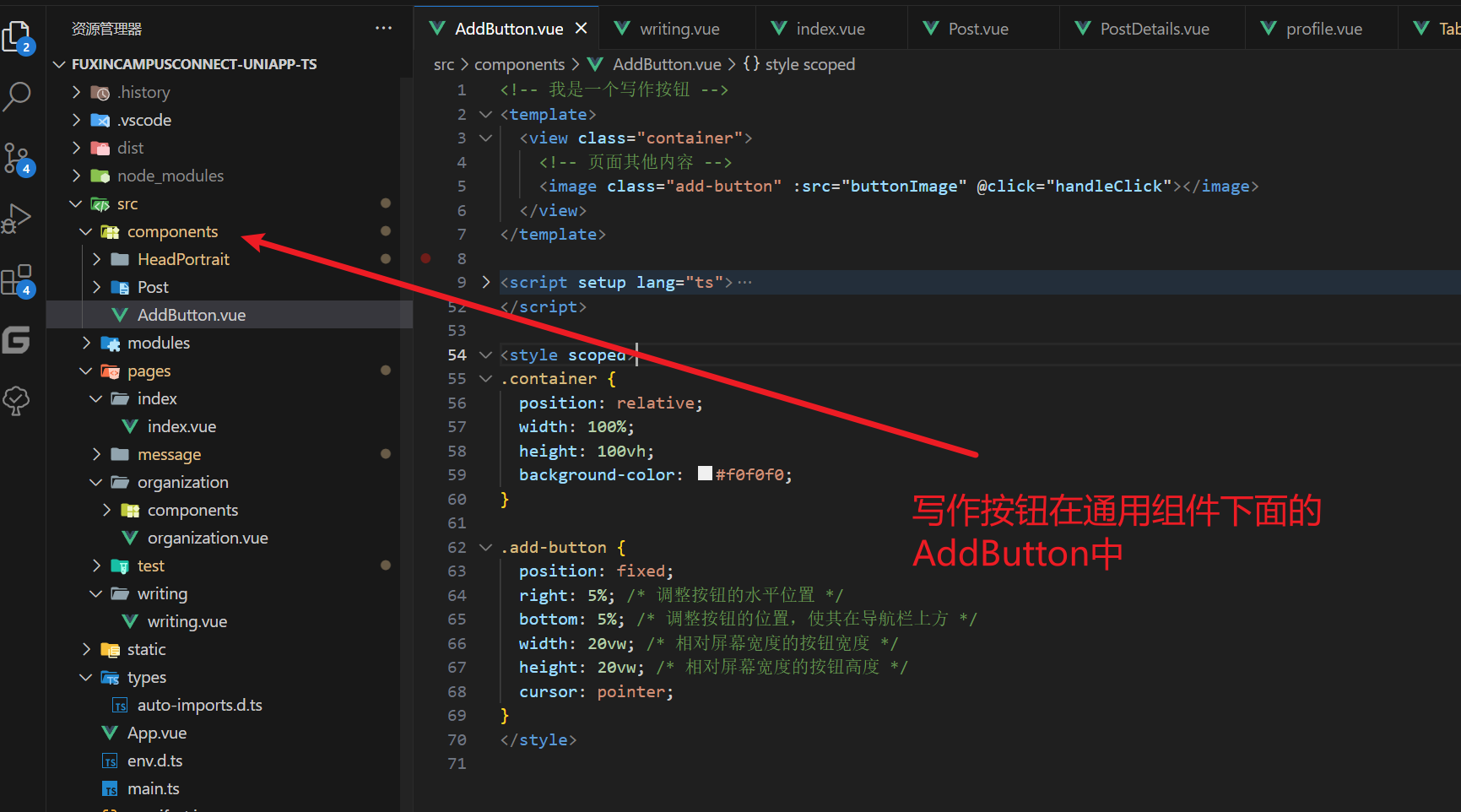Viewport: 1461px width, 812px height.
Task: Click the Vue icon beside App.vue
Action: (x=110, y=733)
